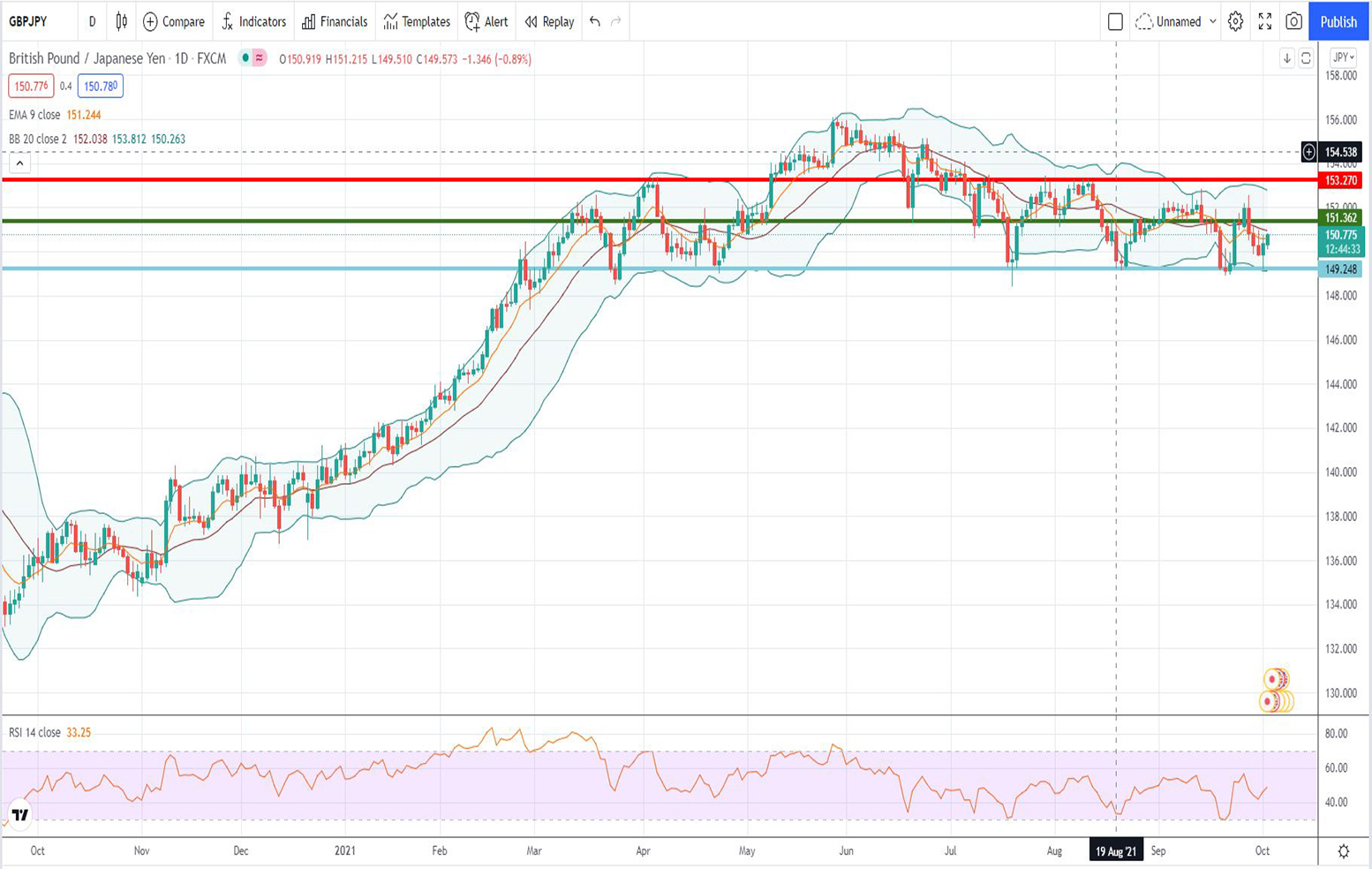Click the Undo arrow in toolbar
Image resolution: width=1372 pixels, height=869 pixels.
(595, 21)
